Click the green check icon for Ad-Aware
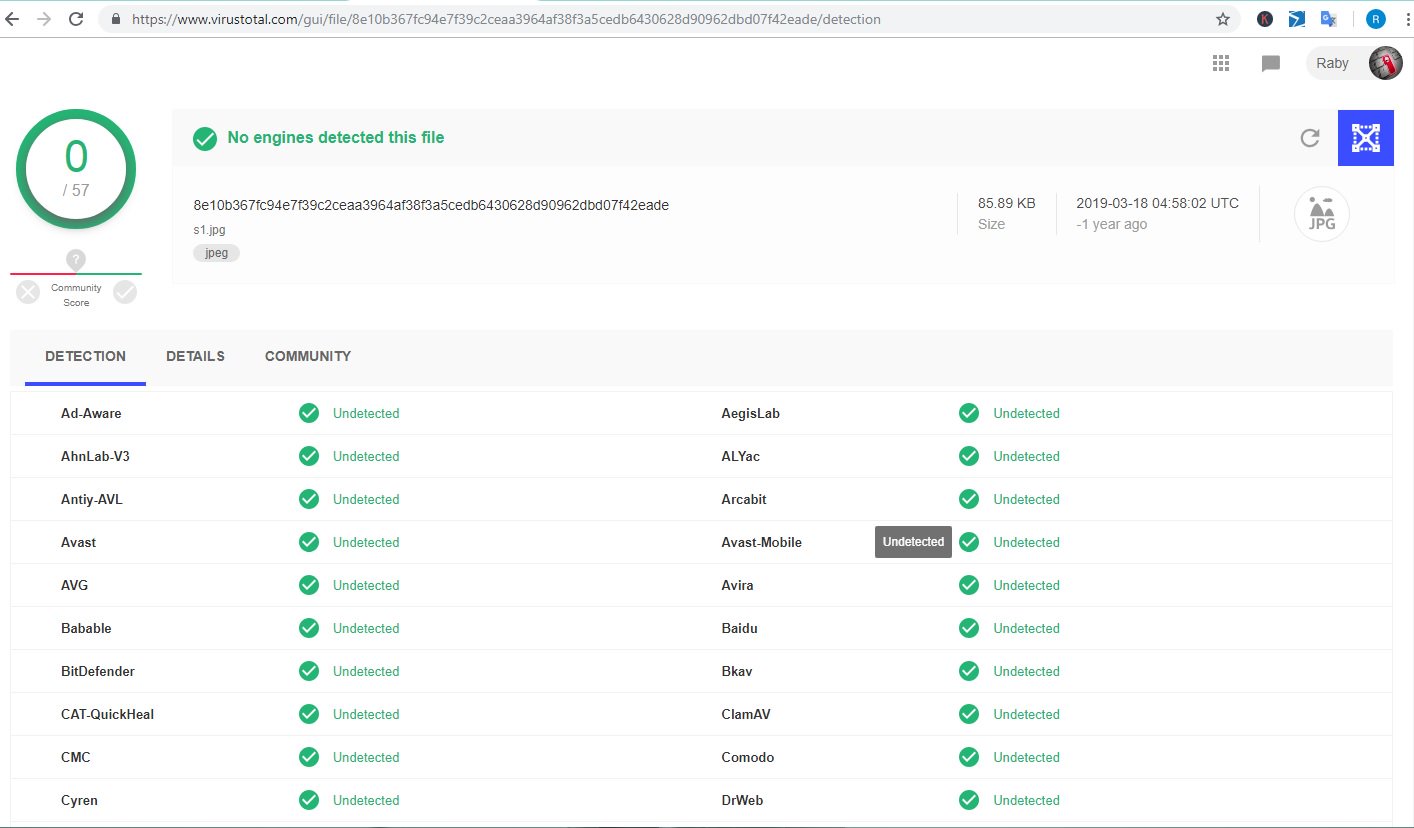The height and width of the screenshot is (828, 1414). point(309,413)
